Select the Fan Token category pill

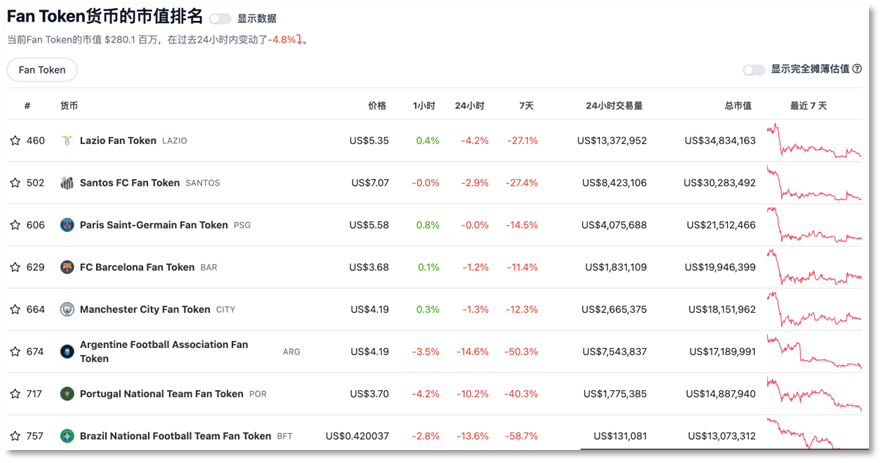(x=42, y=70)
